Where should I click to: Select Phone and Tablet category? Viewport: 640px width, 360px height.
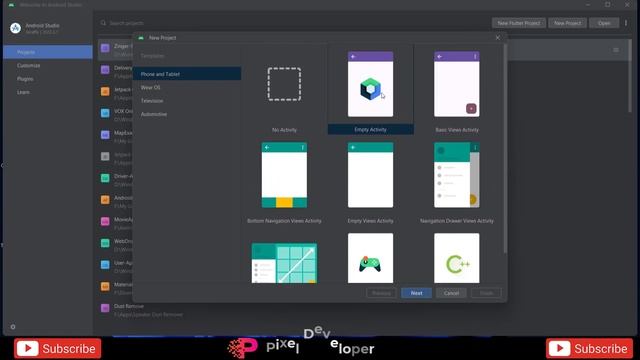[x=187, y=74]
